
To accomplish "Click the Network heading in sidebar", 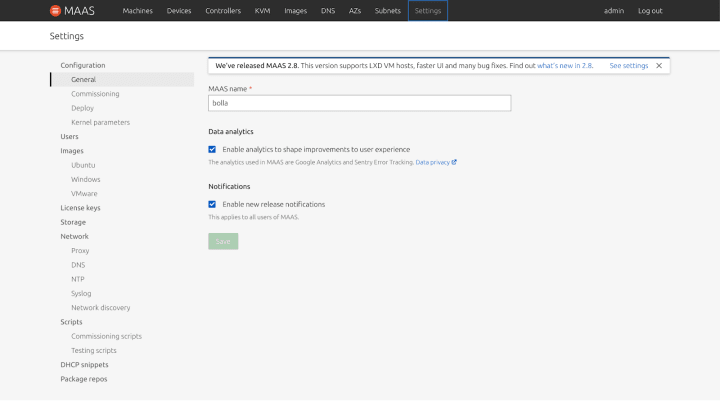I will [x=74, y=236].
